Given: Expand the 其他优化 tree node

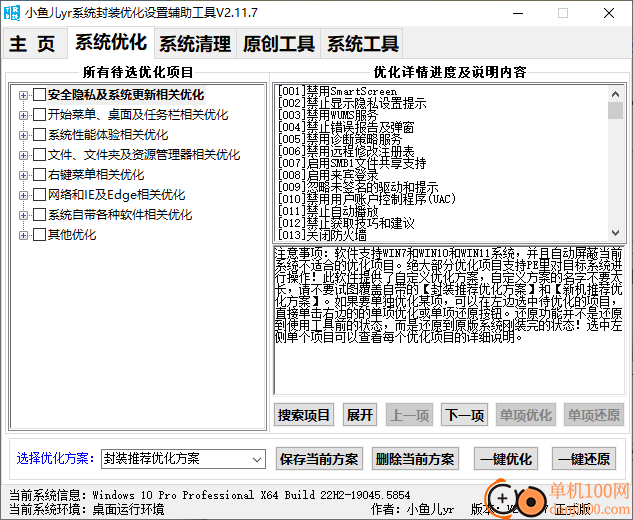Looking at the screenshot, I should click(23, 235).
